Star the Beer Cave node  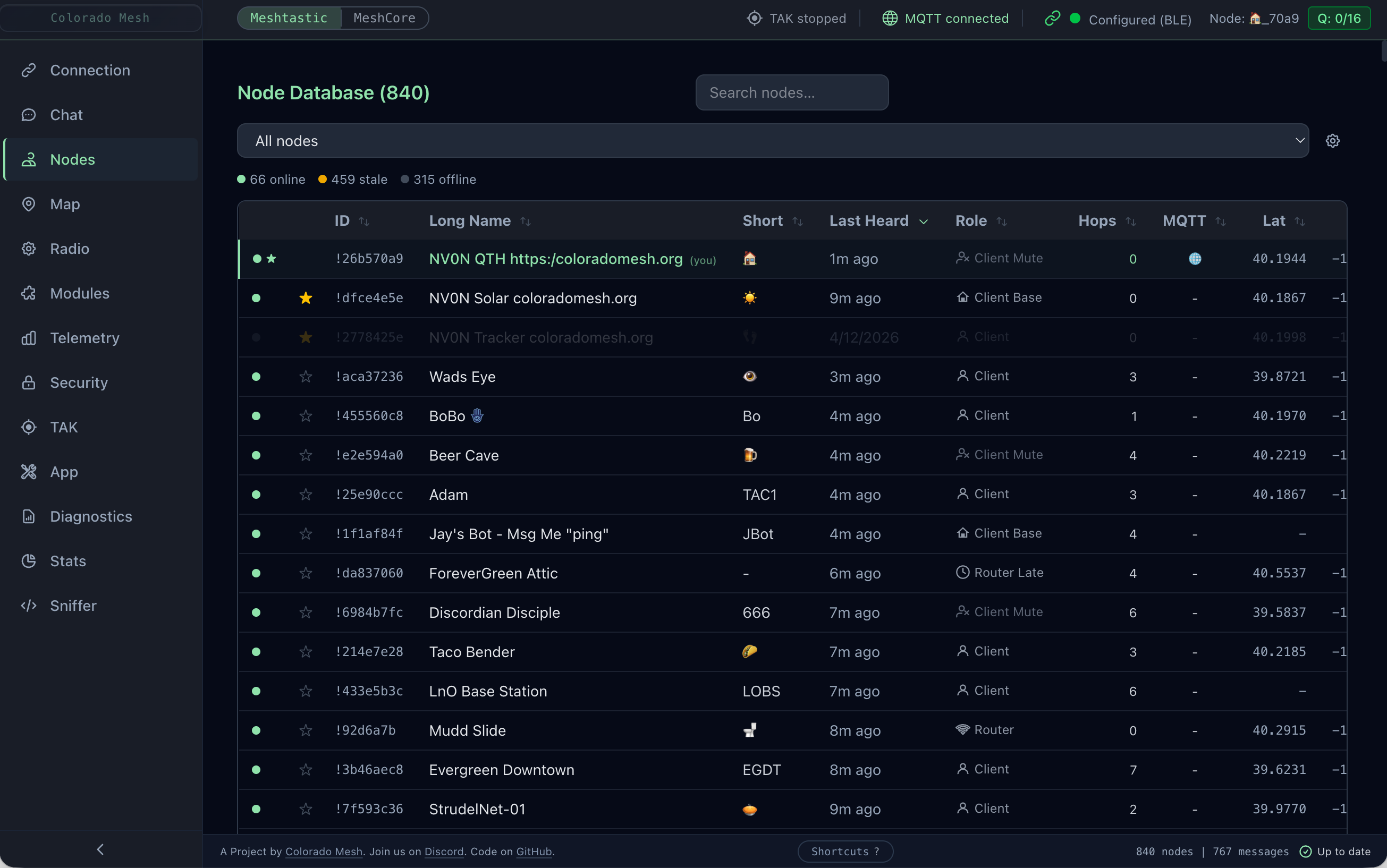[x=306, y=455]
